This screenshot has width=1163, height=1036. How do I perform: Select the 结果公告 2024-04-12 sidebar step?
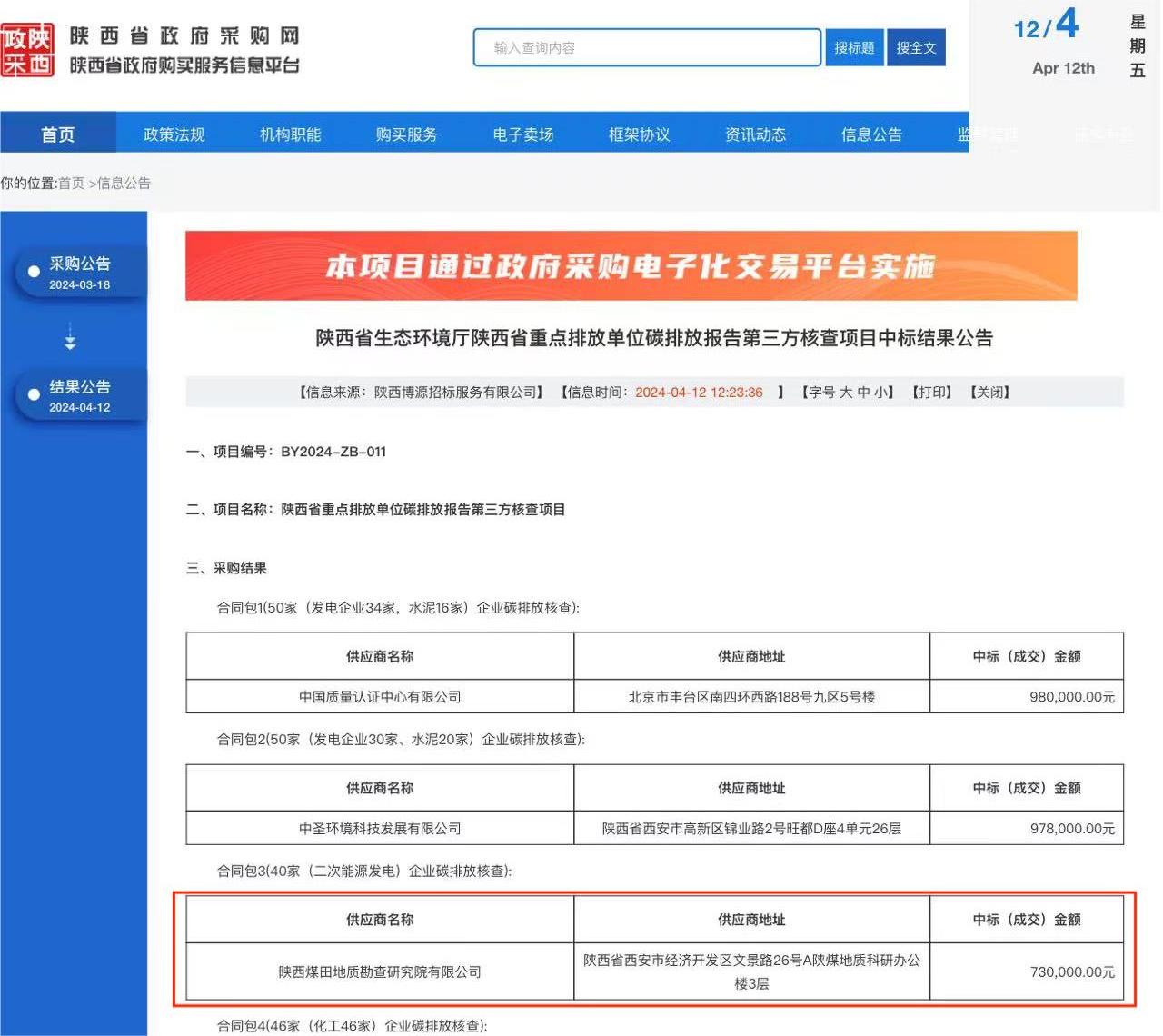tap(80, 395)
